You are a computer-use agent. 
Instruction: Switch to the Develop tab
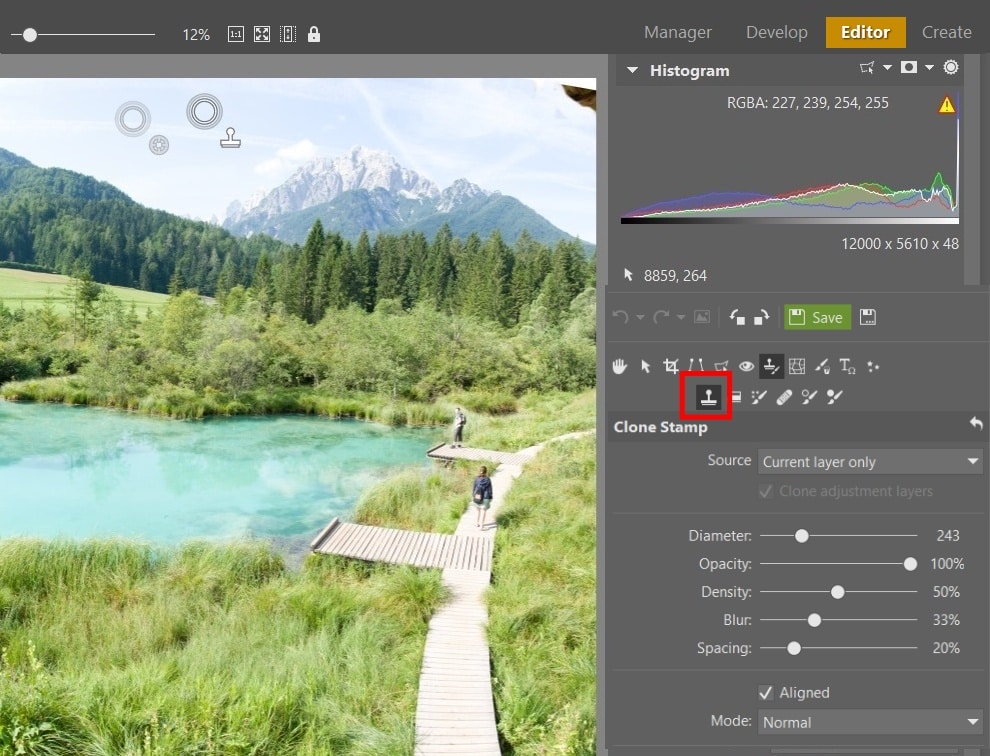click(776, 32)
